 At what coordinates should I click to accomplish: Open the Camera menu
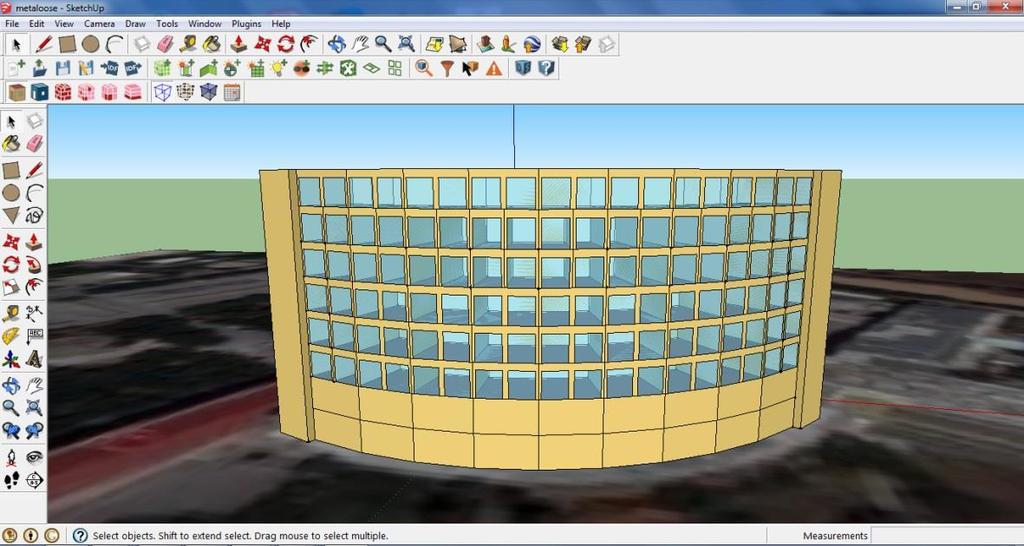coord(99,24)
